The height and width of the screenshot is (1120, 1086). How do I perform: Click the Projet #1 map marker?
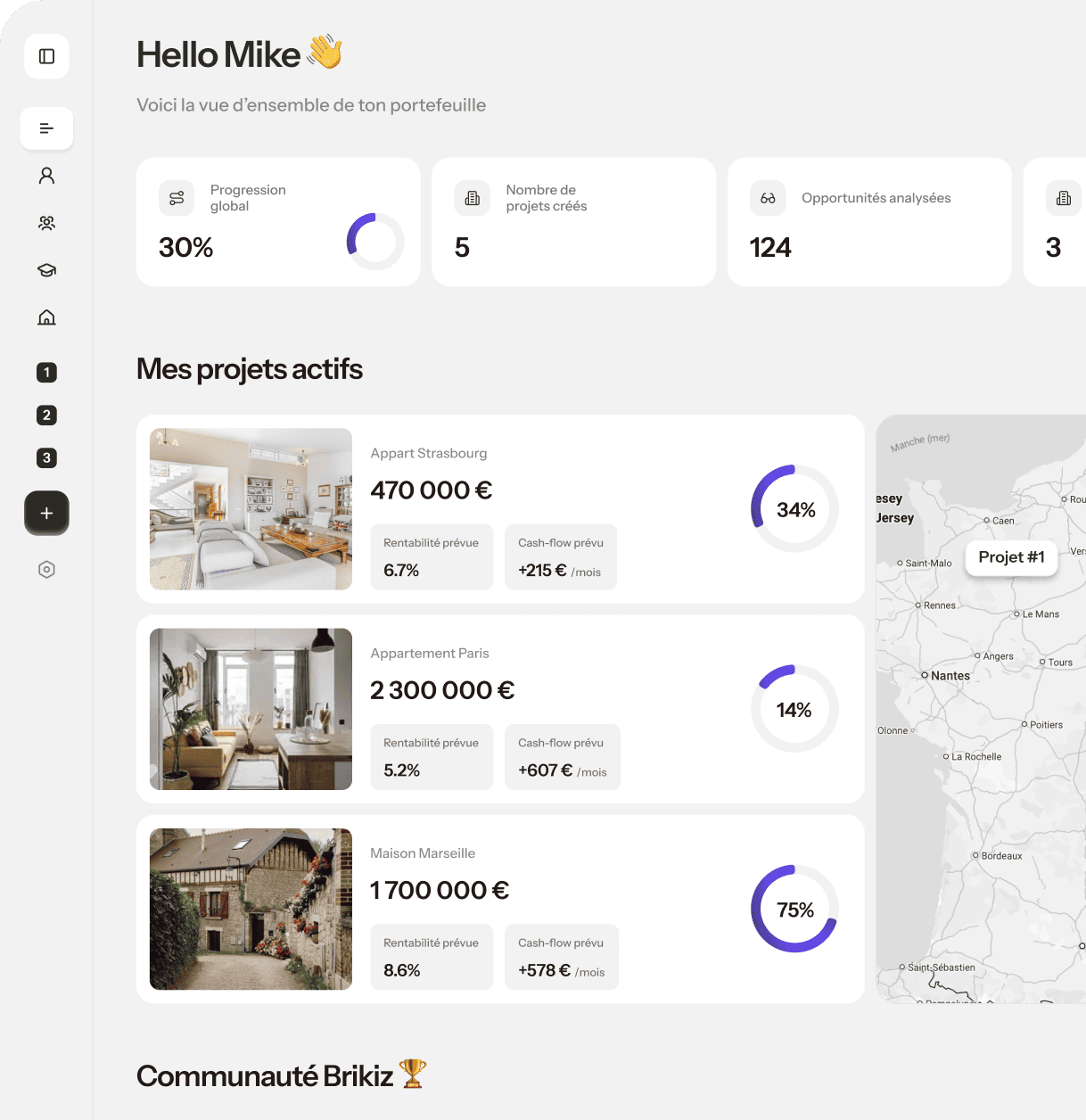[1011, 557]
